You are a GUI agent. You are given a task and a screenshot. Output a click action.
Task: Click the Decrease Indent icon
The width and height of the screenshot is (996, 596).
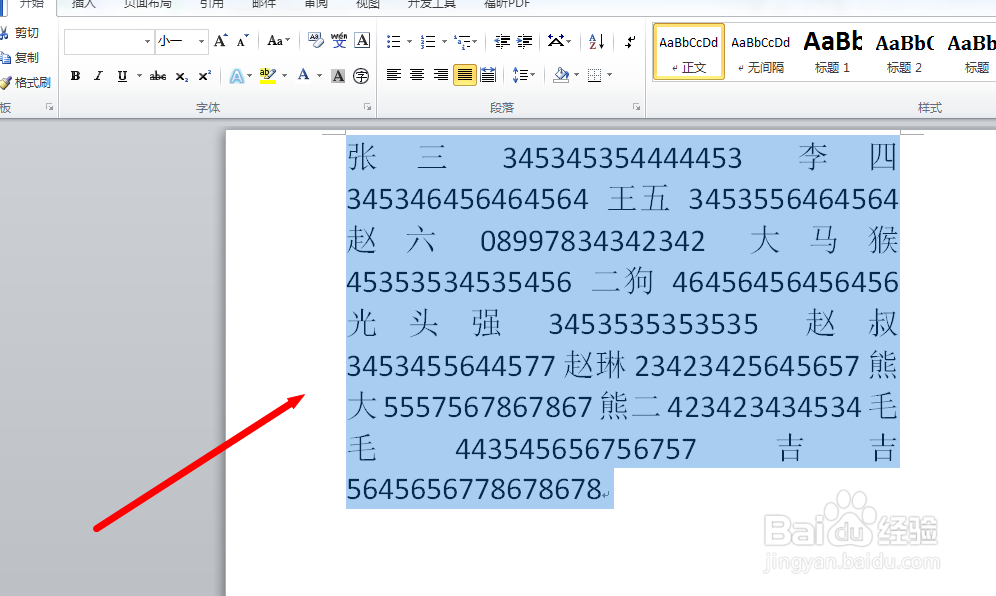502,42
